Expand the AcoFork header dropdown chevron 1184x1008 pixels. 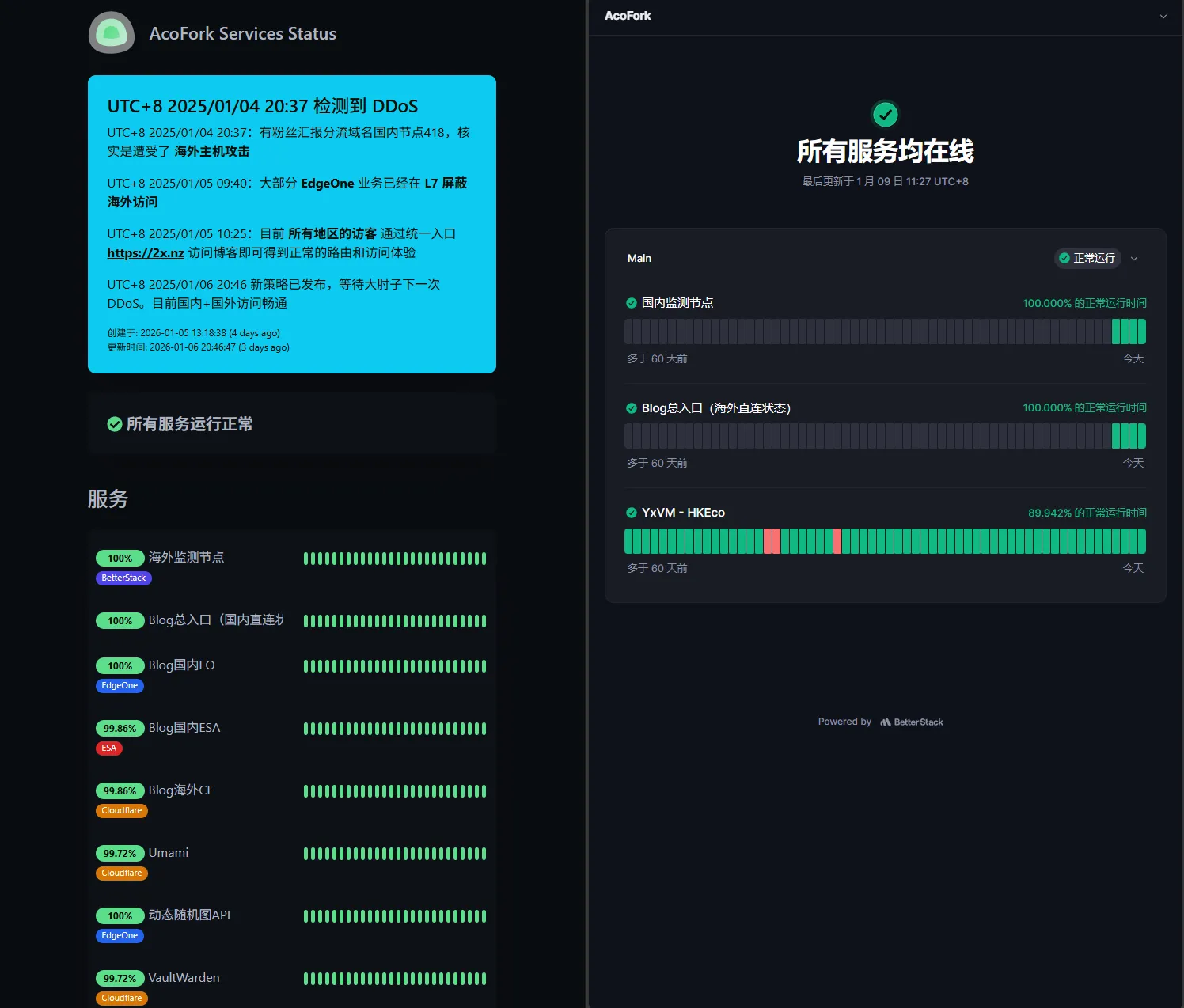pyautogui.click(x=1163, y=16)
